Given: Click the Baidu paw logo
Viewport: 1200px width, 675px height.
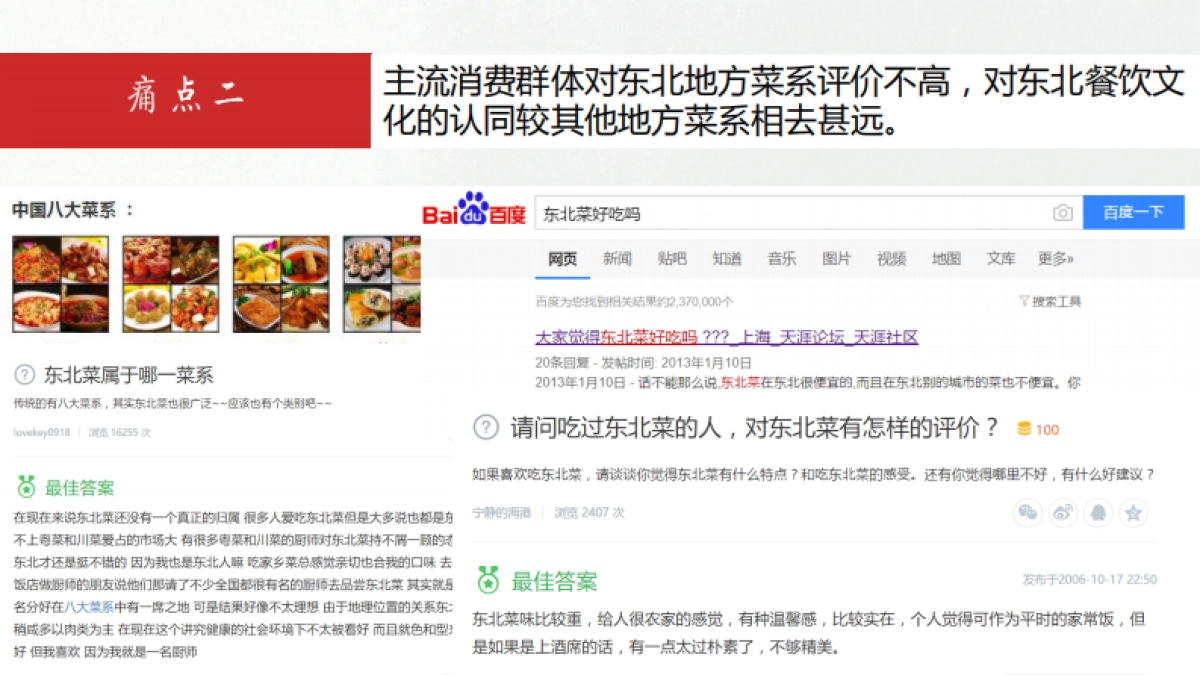Looking at the screenshot, I should [473, 208].
